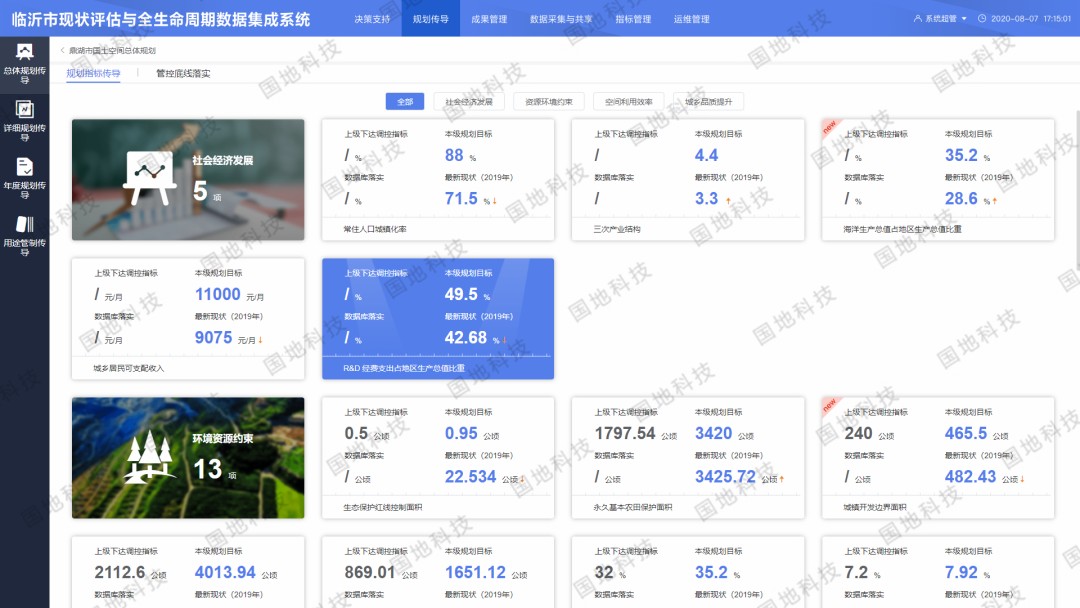Click down-trend arrow next to 482.43 公顷
The image size is (1080, 608).
click(x=1022, y=479)
